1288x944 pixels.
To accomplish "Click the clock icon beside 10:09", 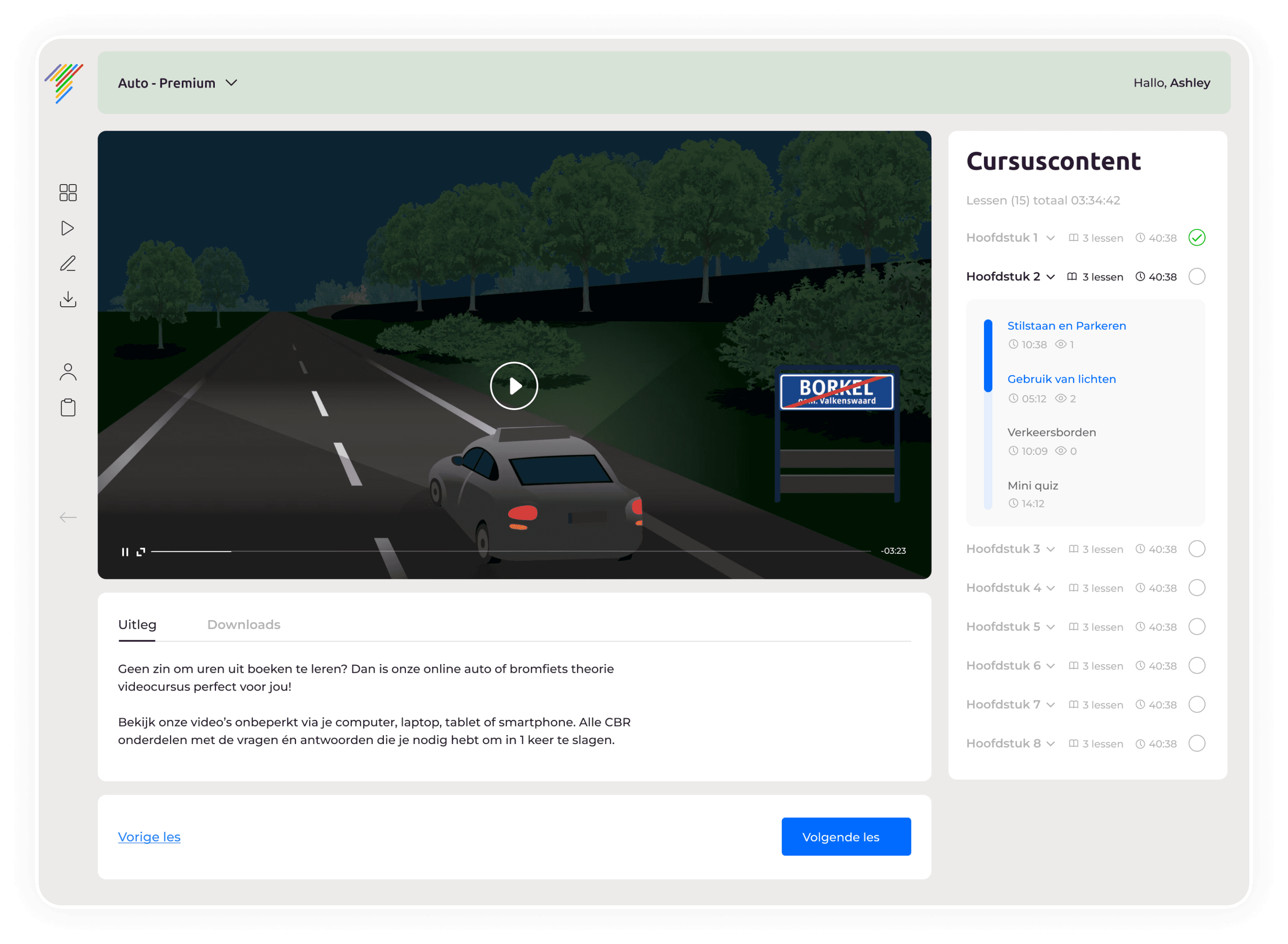I will point(1014,451).
